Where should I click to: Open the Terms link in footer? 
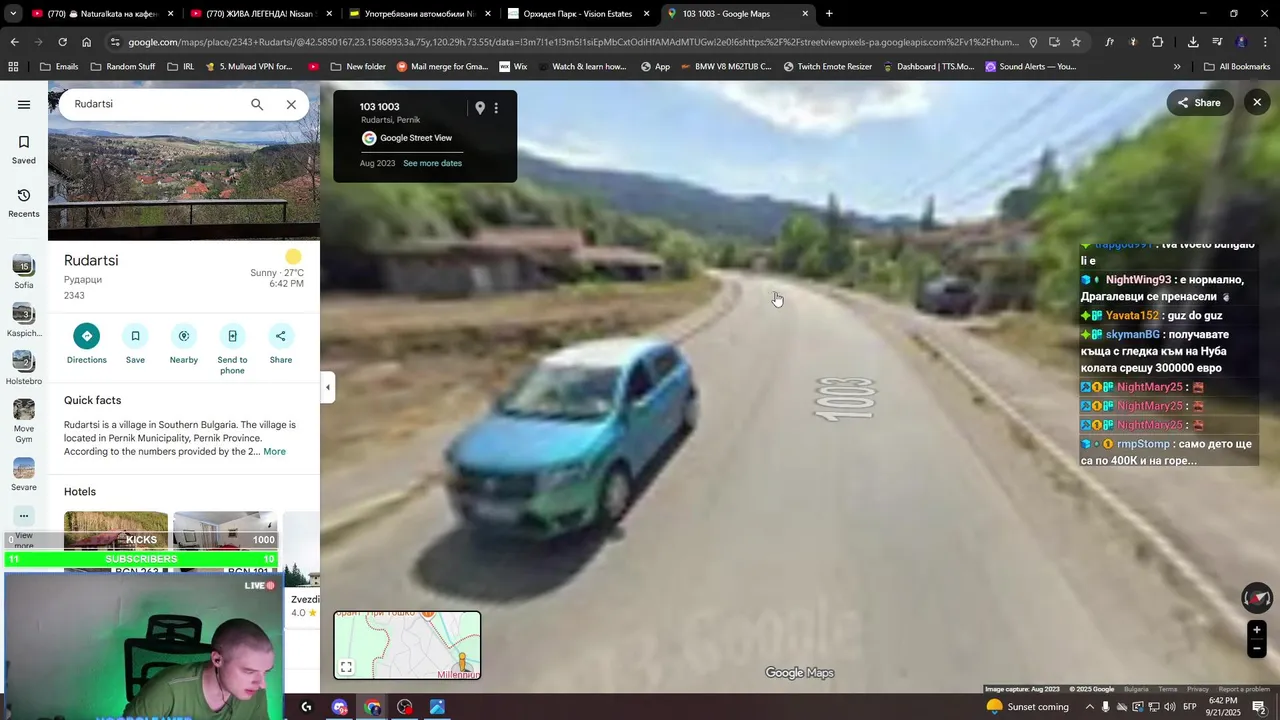pyautogui.click(x=1168, y=689)
